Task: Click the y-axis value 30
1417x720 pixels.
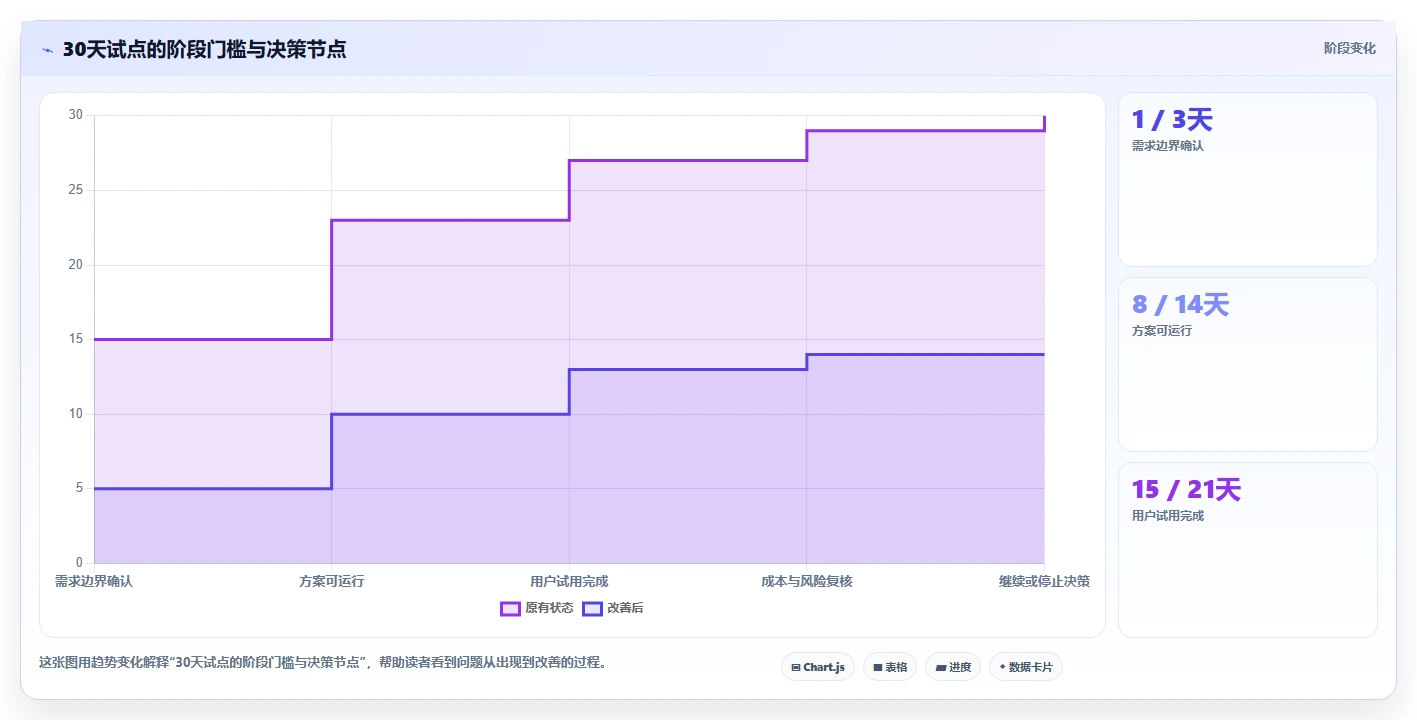Action: click(76, 115)
